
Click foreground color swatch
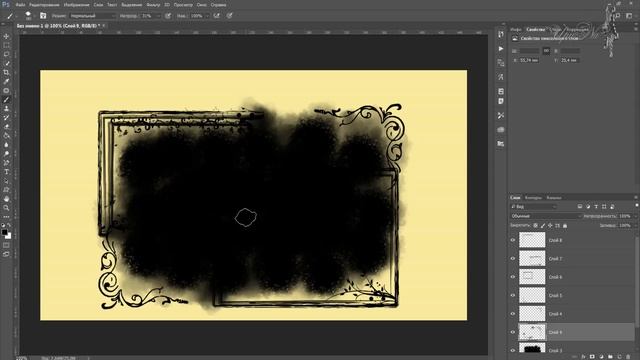(4, 232)
